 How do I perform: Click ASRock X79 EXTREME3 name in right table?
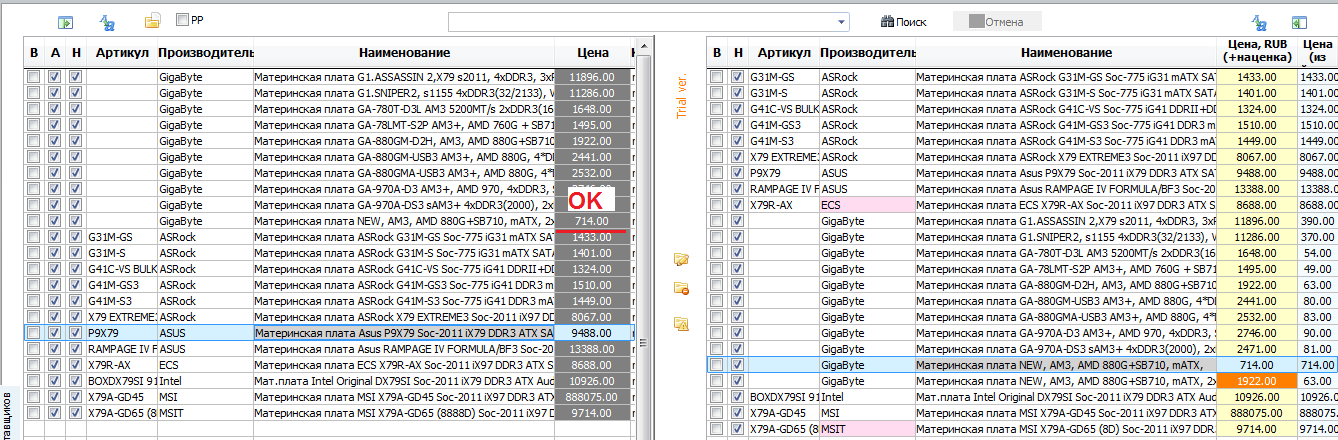1066,157
